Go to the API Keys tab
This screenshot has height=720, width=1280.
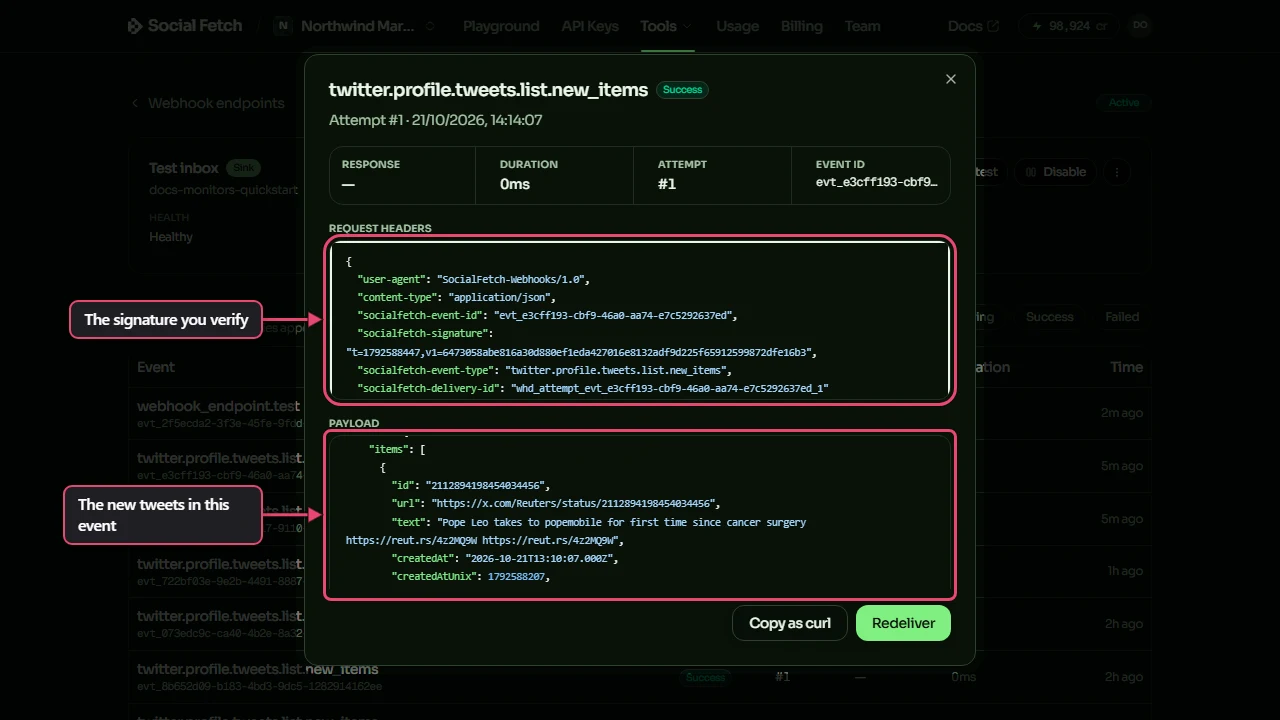point(590,26)
